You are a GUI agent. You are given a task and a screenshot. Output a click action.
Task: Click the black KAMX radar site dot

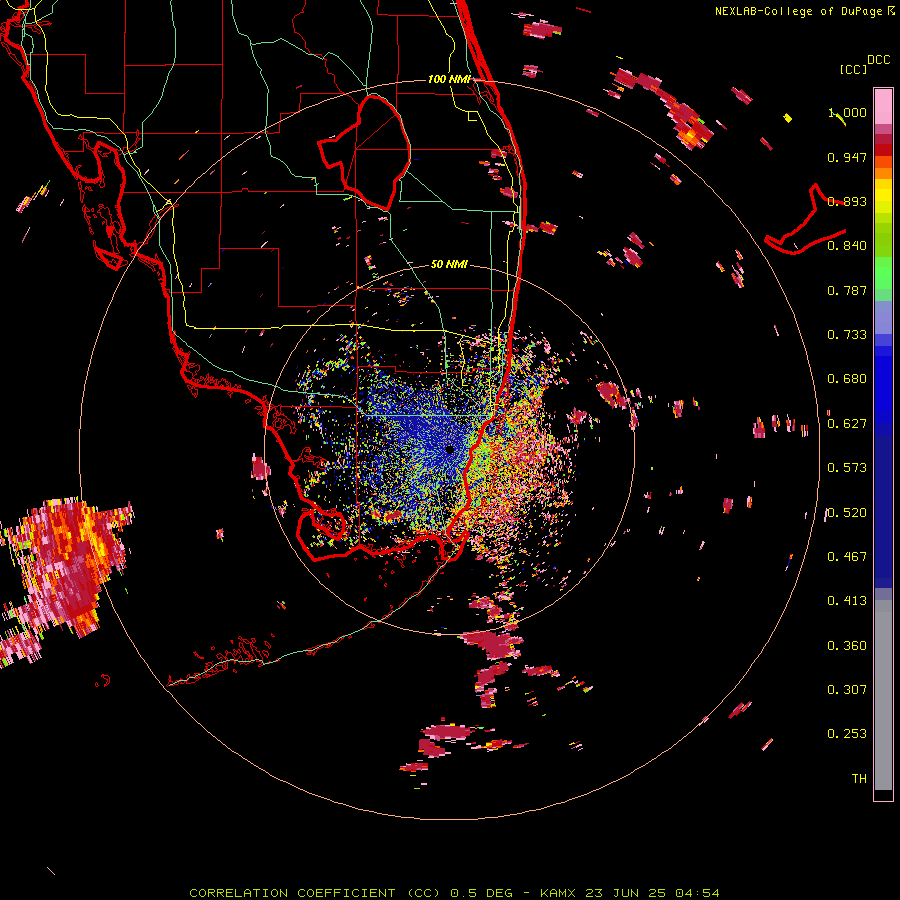(449, 450)
